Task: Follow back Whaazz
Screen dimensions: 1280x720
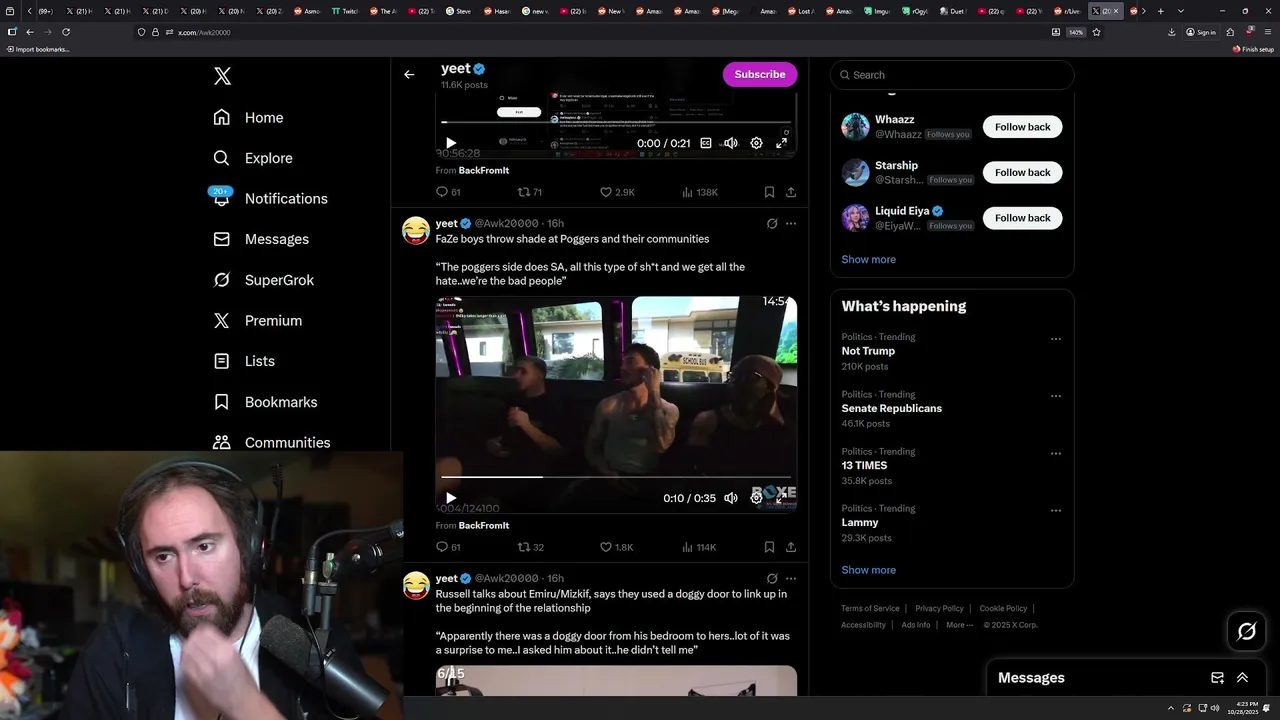Action: click(x=1022, y=127)
